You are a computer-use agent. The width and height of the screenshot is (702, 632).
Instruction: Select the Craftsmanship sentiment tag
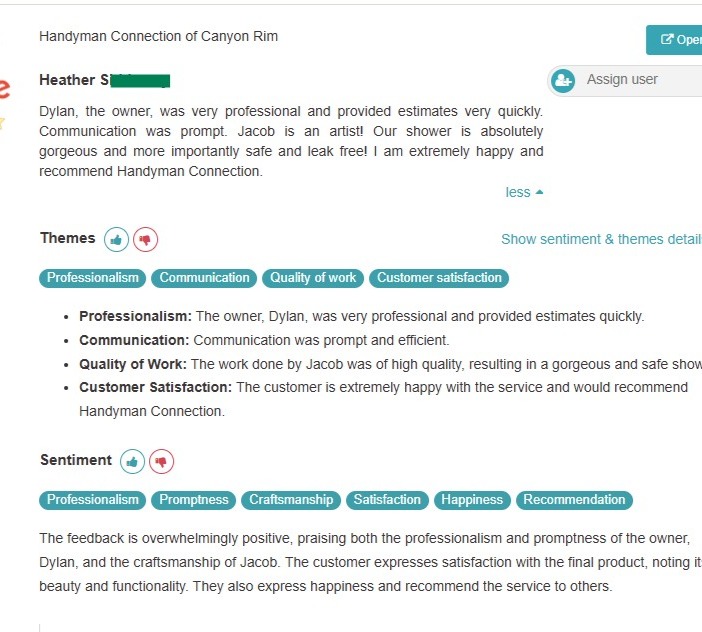[289, 500]
